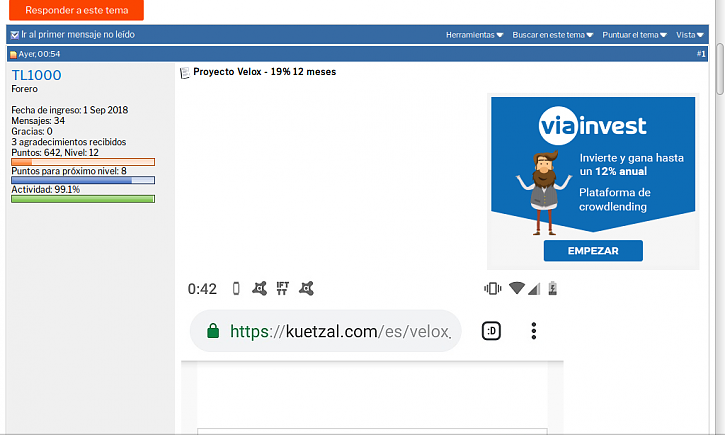Click the Plataforma de crowdlending ad text
The height and width of the screenshot is (435, 725).
click(x=614, y=199)
